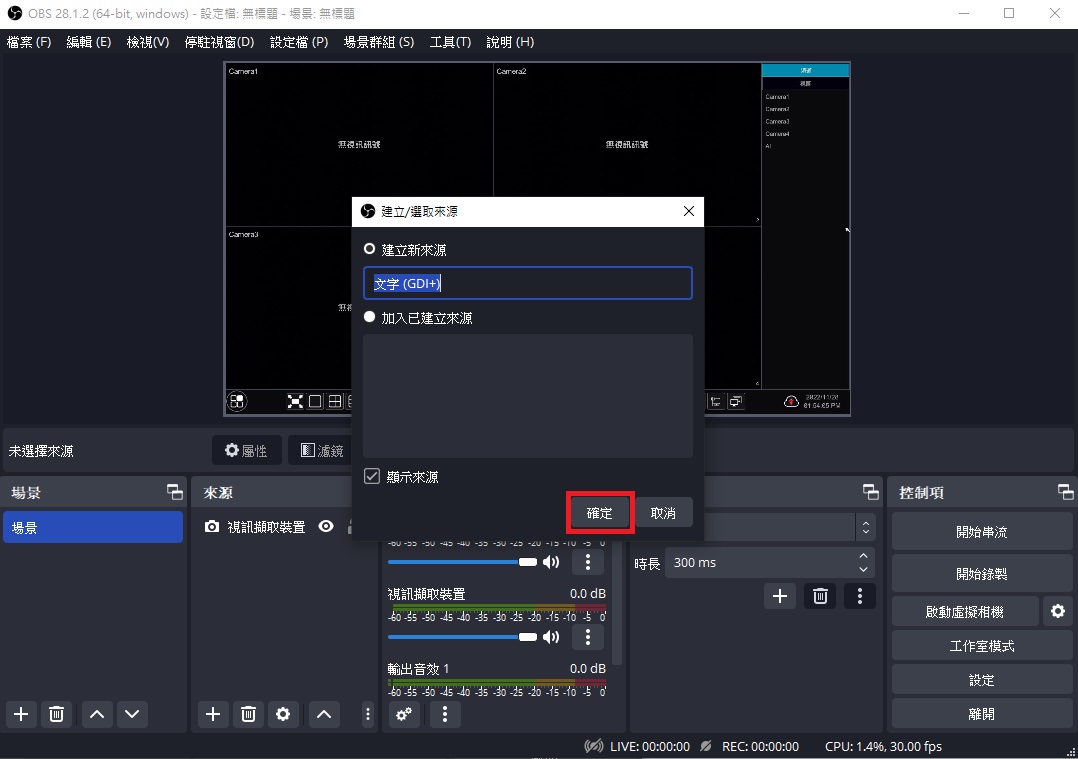Move the source up with 來源 panel up arrow

tap(324, 714)
